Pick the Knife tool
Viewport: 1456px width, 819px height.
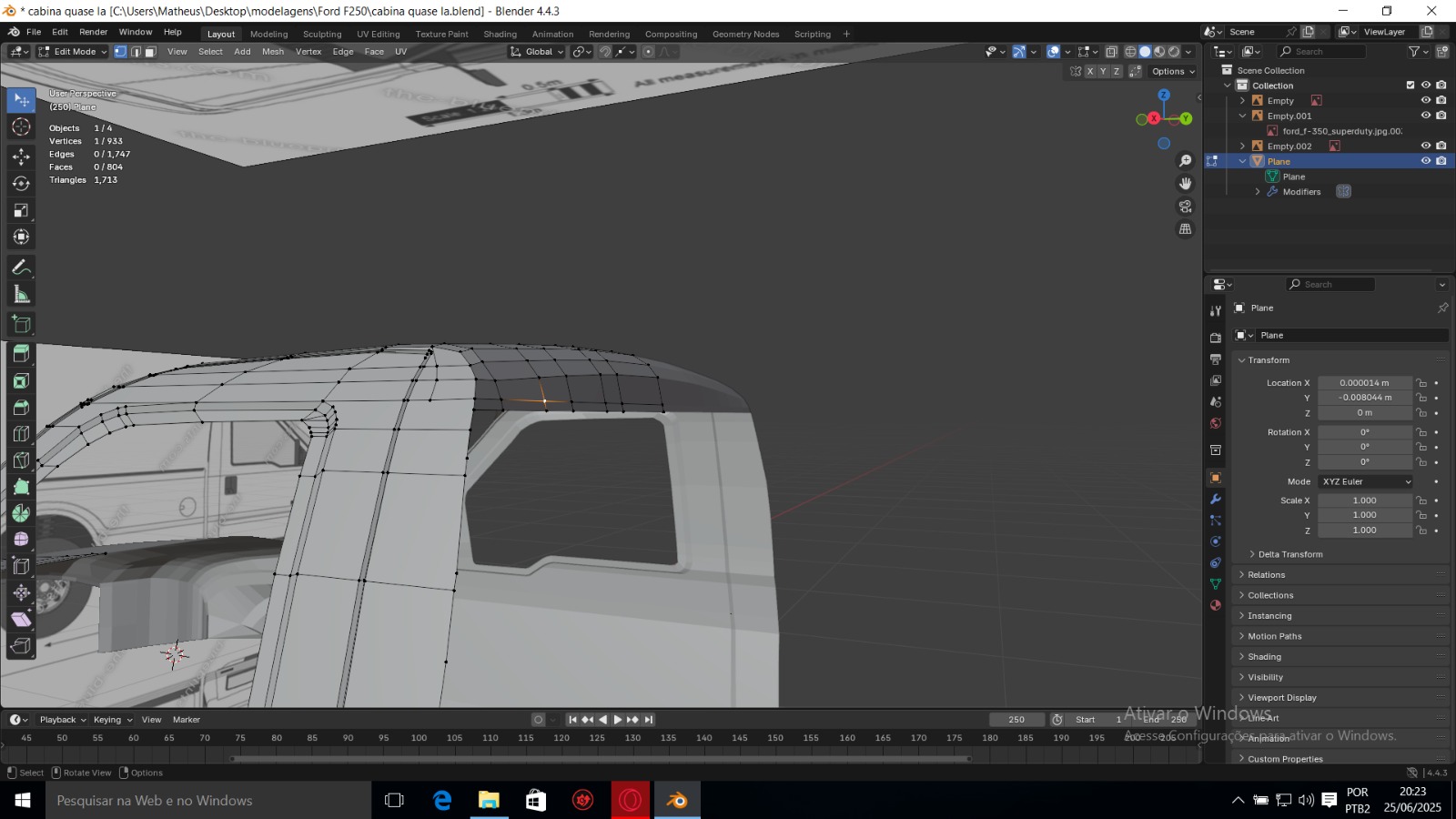pyautogui.click(x=21, y=460)
